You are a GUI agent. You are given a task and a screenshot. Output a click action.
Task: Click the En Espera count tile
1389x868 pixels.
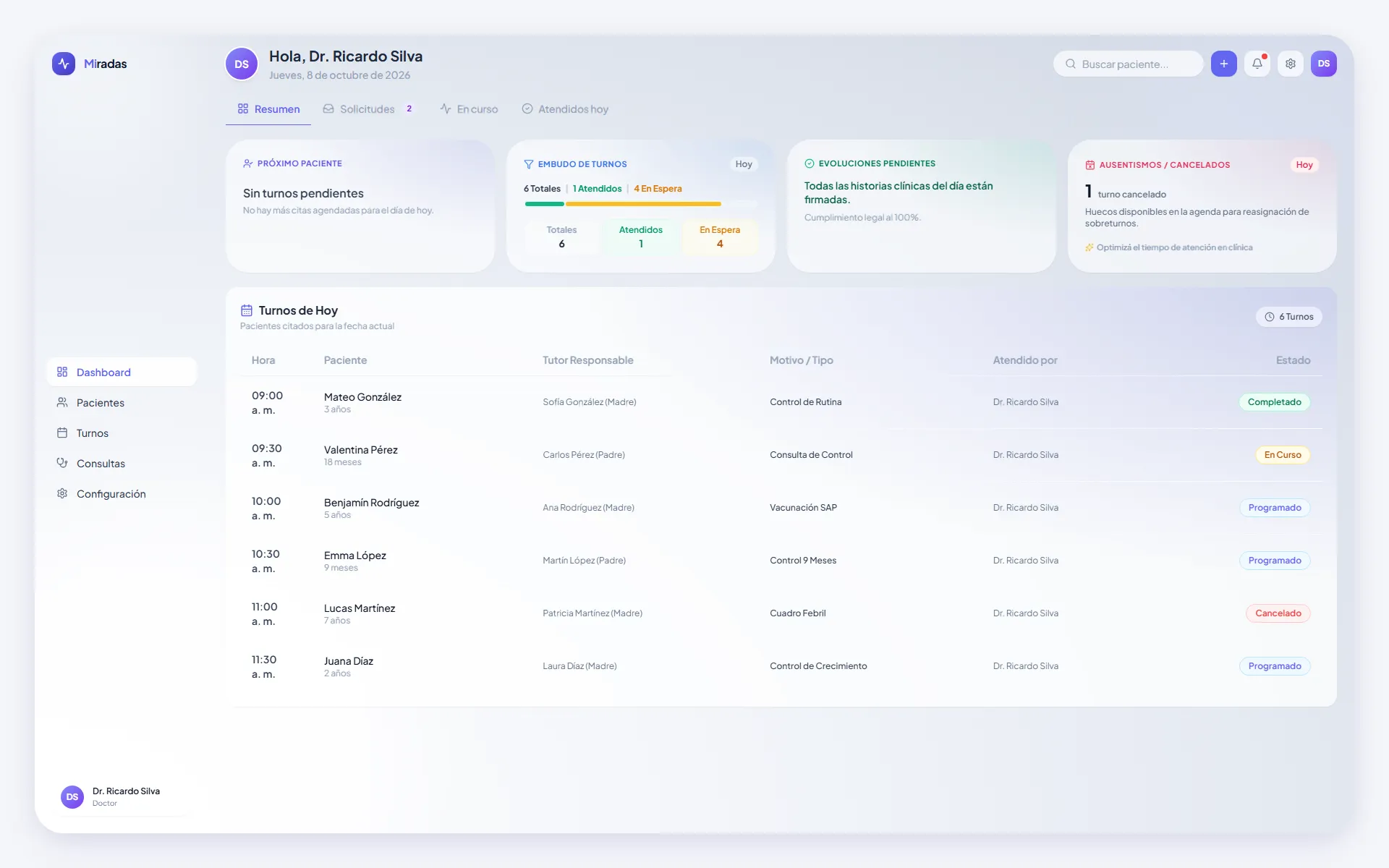(720, 237)
